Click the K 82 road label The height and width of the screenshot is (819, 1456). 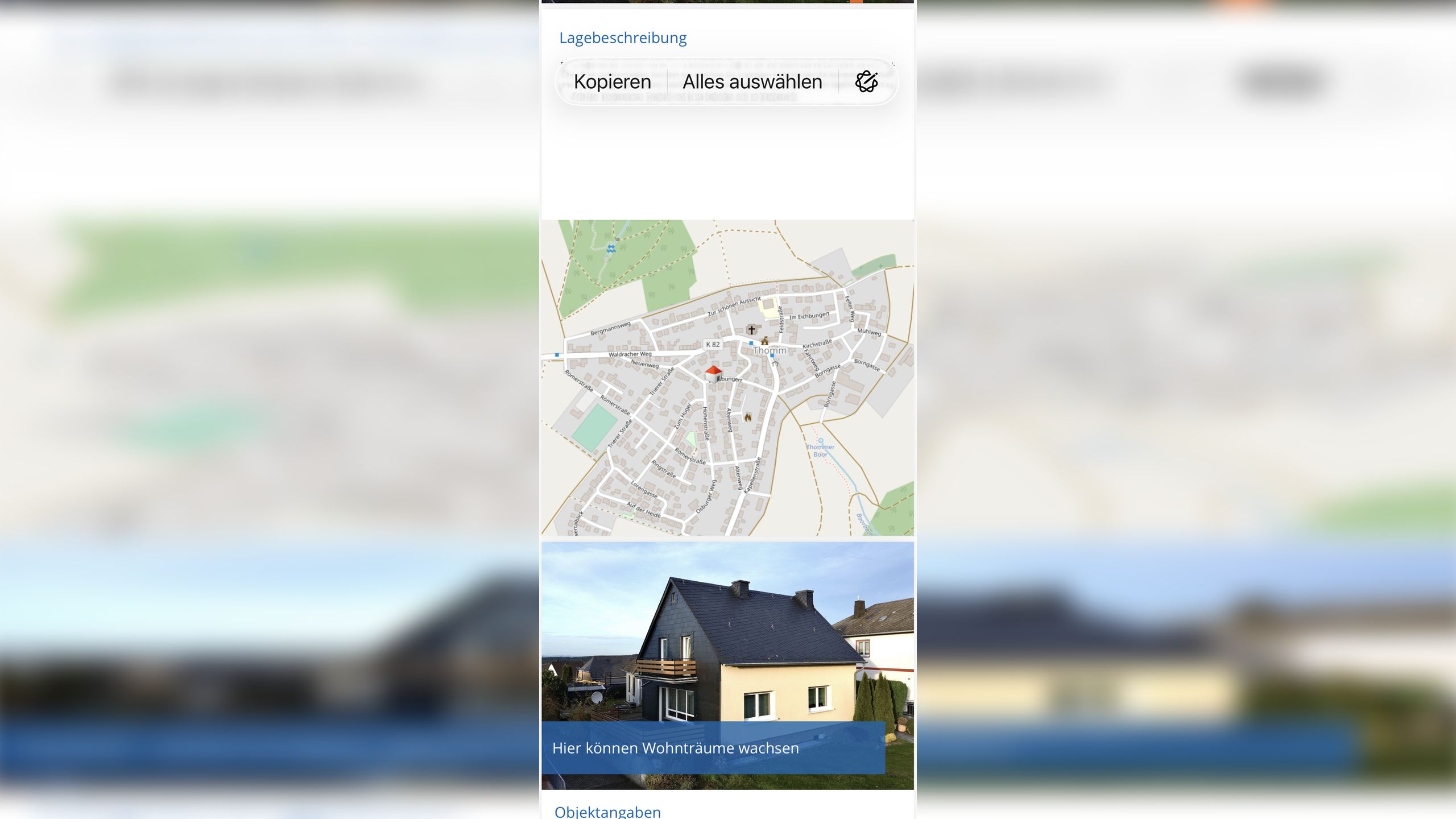click(x=713, y=345)
